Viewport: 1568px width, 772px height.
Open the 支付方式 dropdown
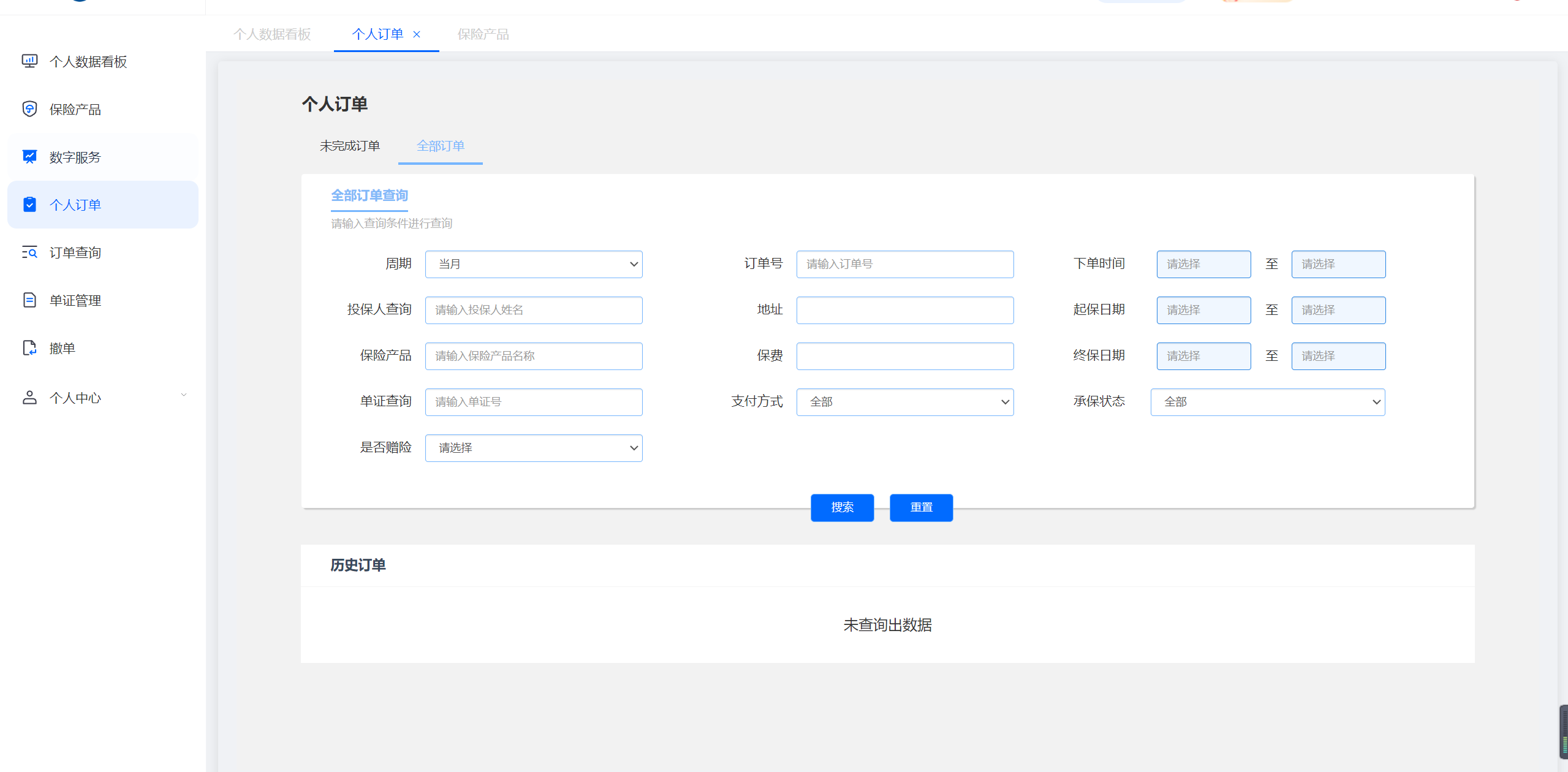(x=905, y=402)
